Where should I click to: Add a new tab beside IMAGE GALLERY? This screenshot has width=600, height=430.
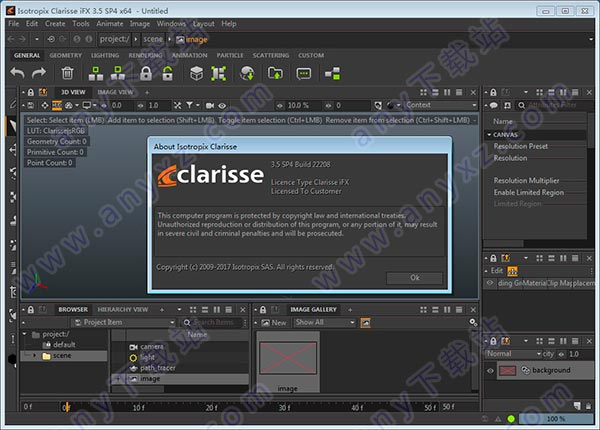pos(350,310)
